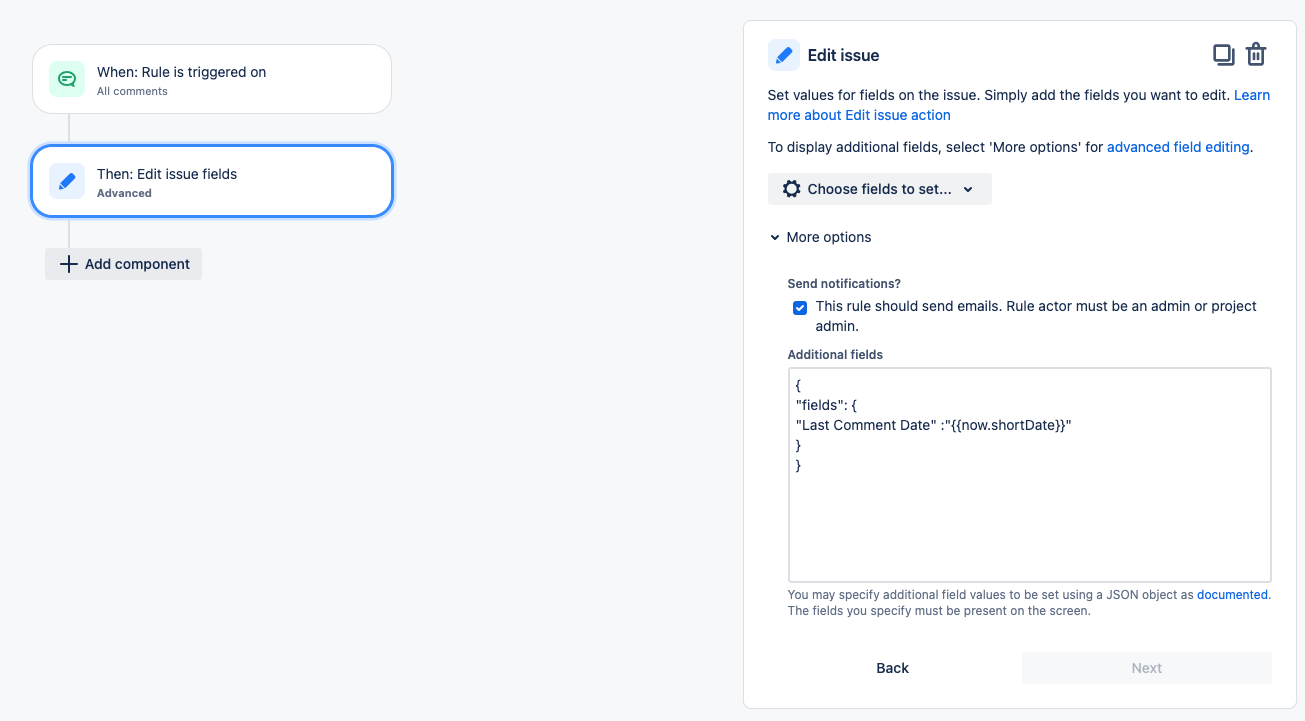Click the Add component button
This screenshot has width=1305, height=721.
[x=124, y=264]
